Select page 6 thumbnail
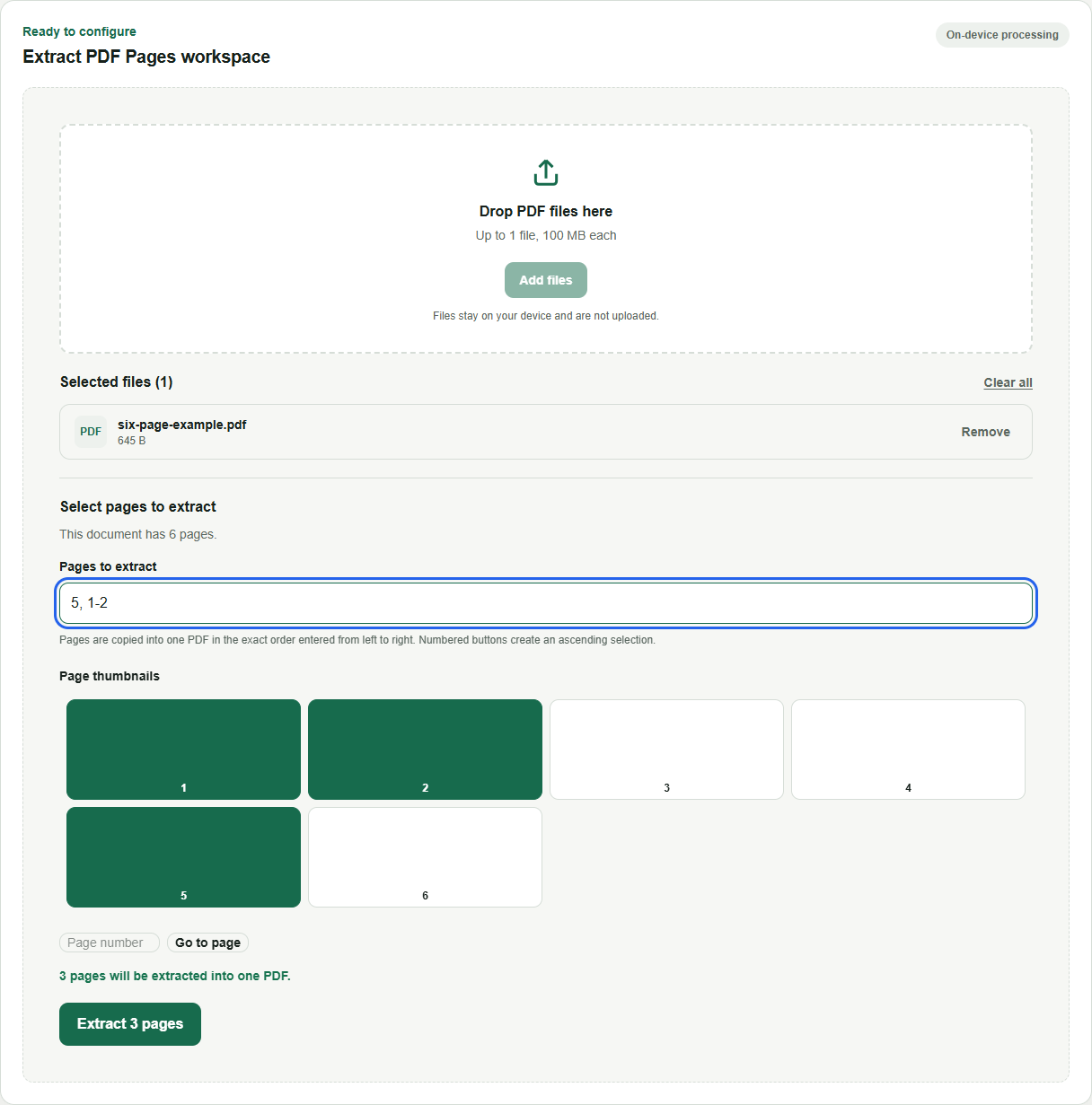The height and width of the screenshot is (1105, 1092). point(425,857)
